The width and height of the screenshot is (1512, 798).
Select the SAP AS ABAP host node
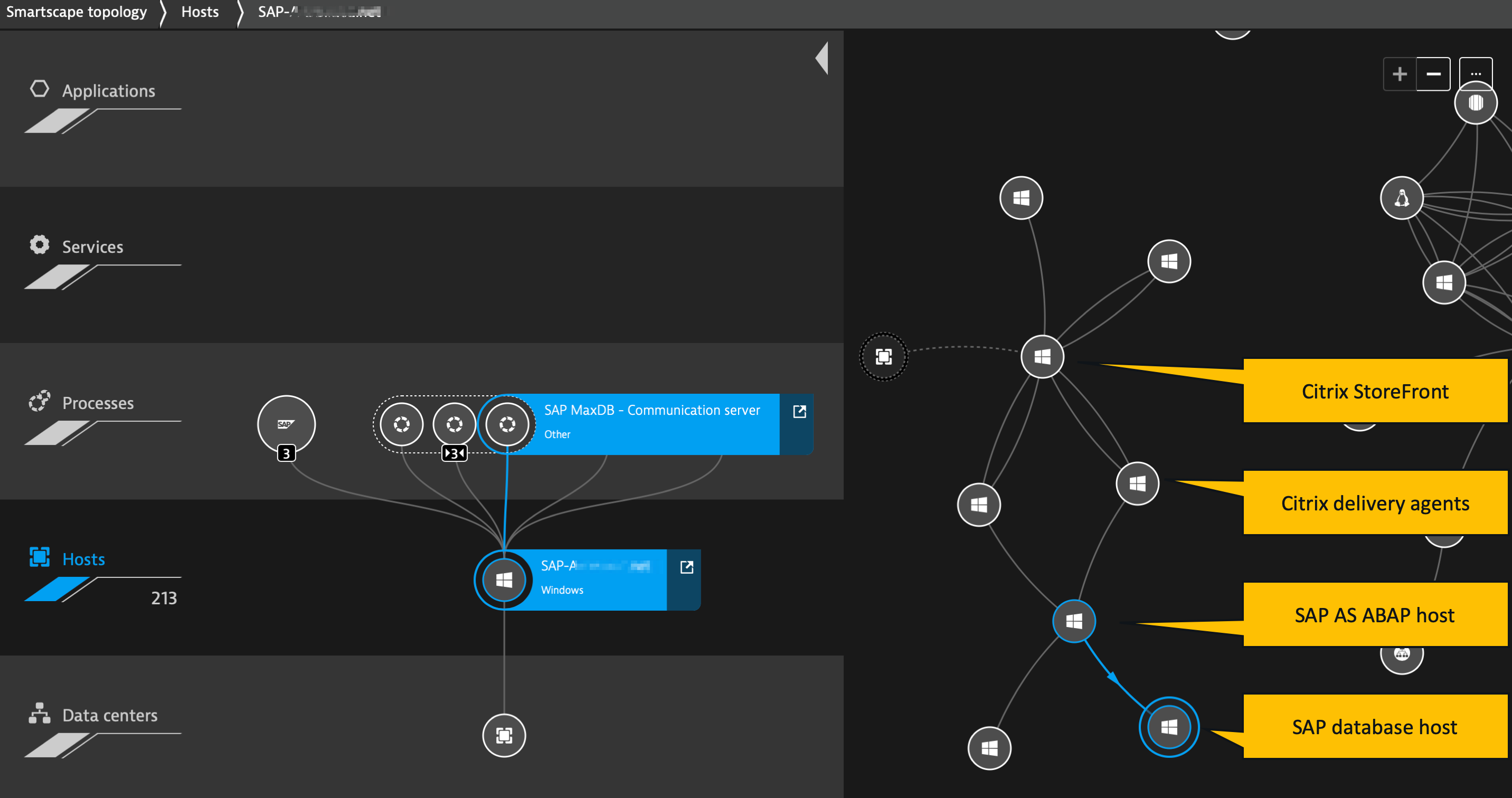coord(1073,621)
